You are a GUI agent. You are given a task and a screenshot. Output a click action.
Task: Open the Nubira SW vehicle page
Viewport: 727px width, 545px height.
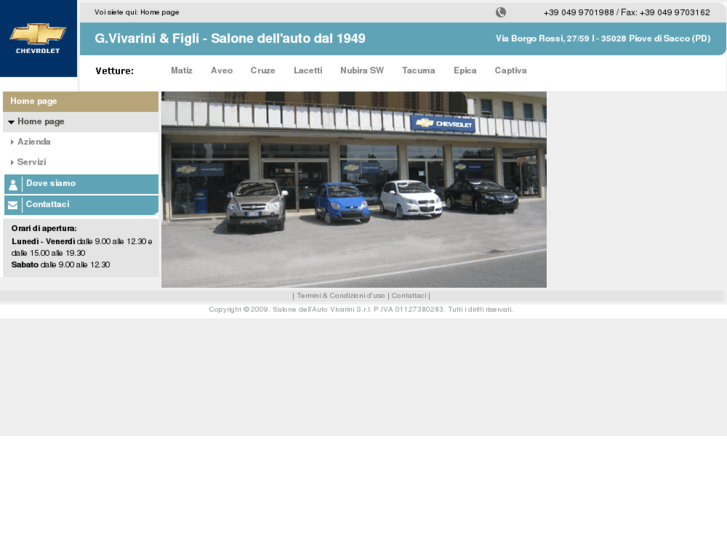pos(362,71)
